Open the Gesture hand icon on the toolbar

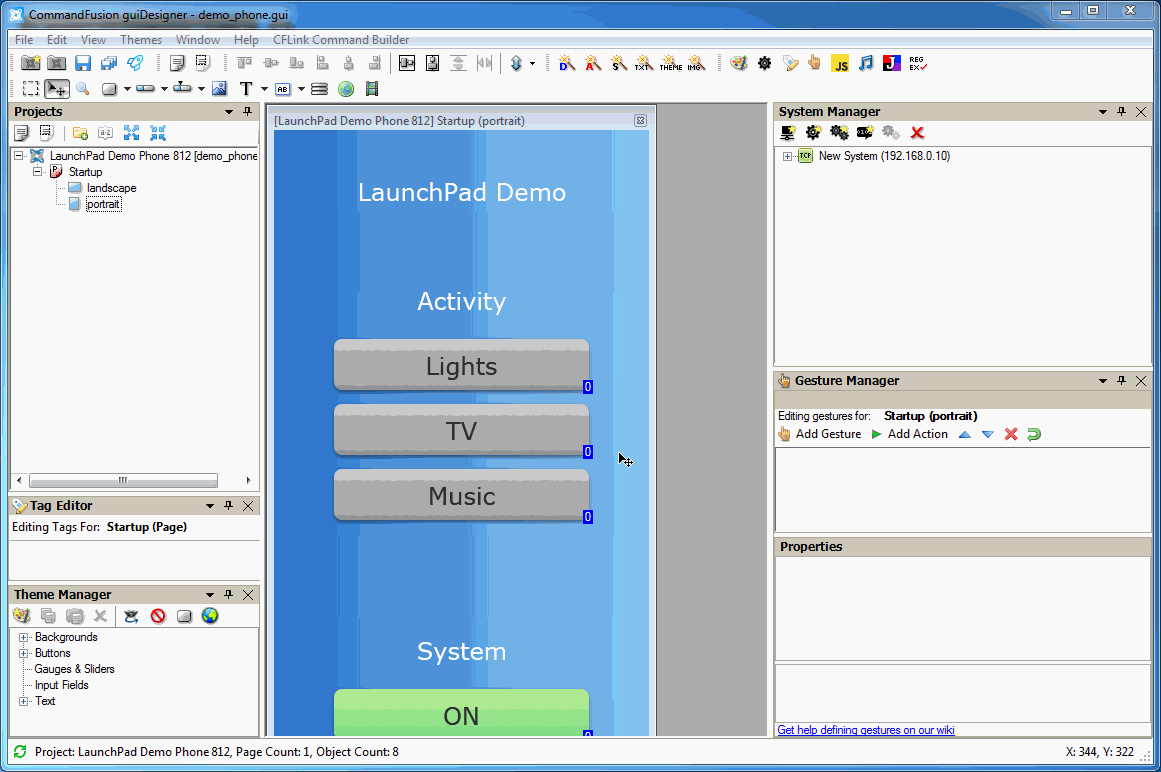tap(814, 63)
